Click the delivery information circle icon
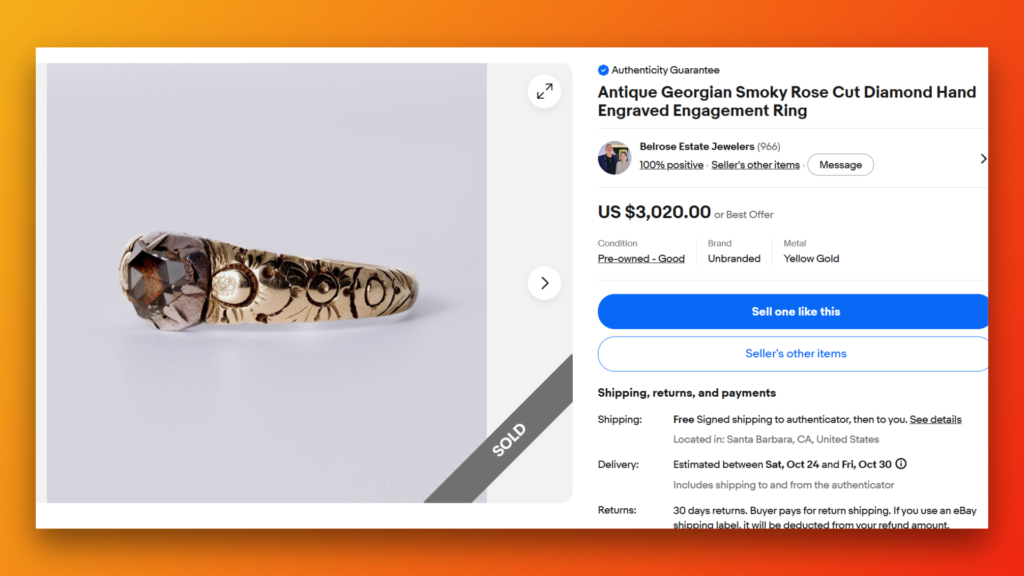This screenshot has height=576, width=1024. pos(901,464)
